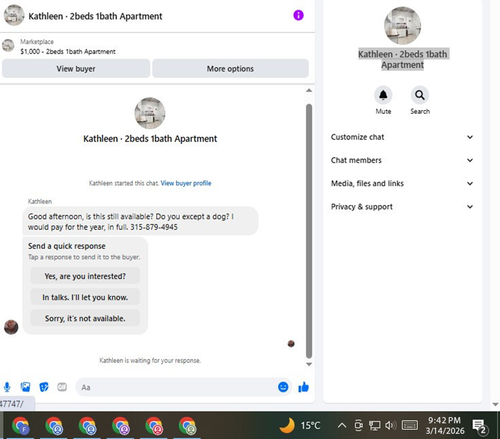The height and width of the screenshot is (439, 500).
Task: Expand Chat members section
Action: tap(402, 160)
